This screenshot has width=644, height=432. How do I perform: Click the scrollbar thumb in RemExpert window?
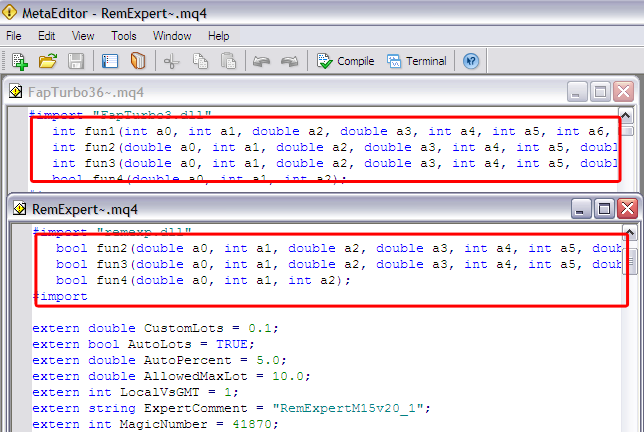click(630, 261)
